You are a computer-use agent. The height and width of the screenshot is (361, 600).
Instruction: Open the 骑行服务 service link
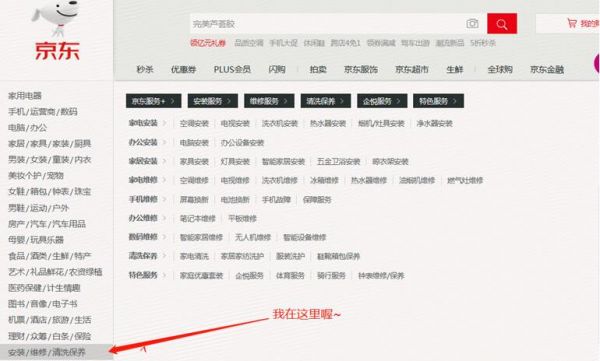click(331, 276)
